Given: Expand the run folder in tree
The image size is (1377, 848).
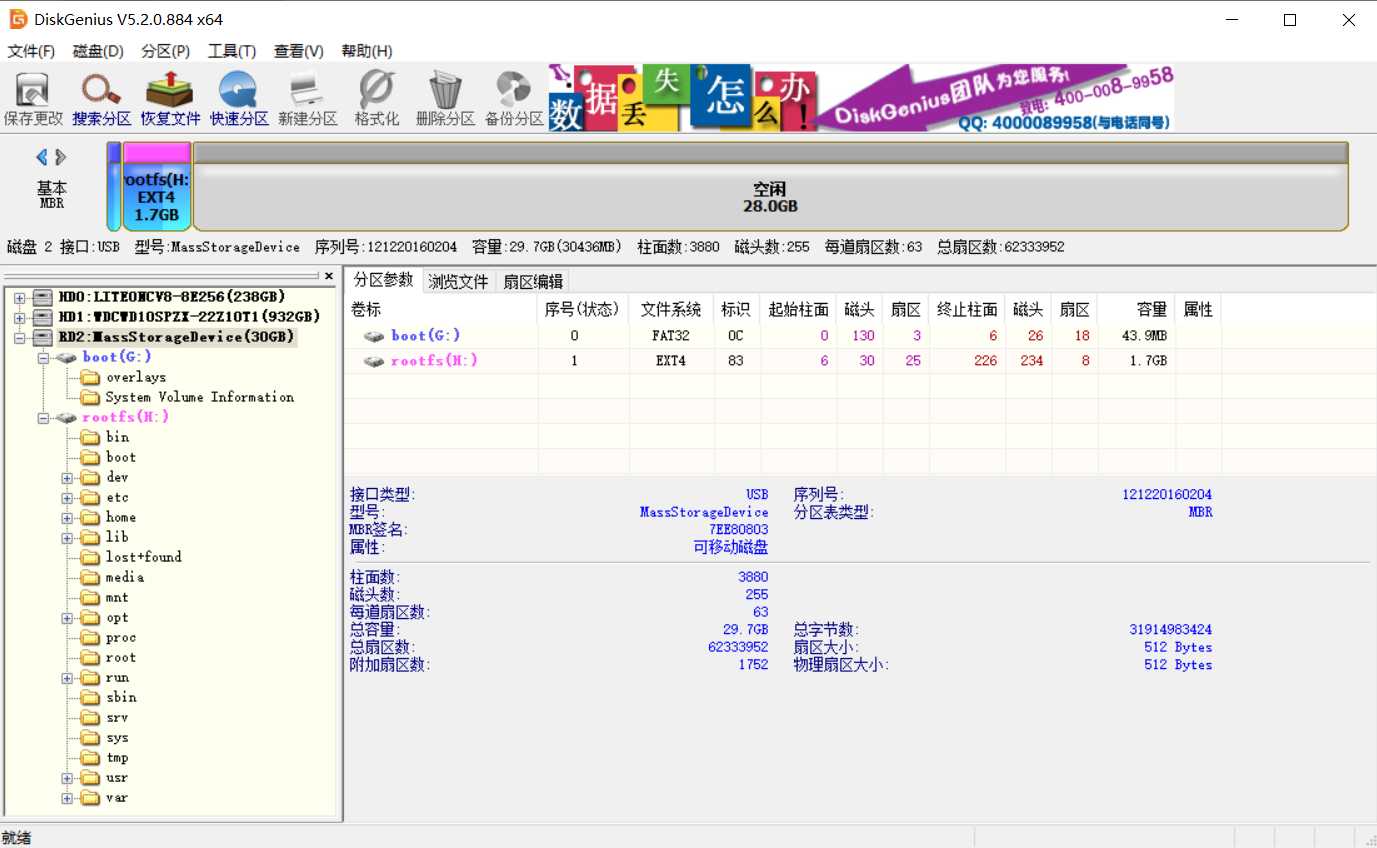Looking at the screenshot, I should pyautogui.click(x=67, y=678).
